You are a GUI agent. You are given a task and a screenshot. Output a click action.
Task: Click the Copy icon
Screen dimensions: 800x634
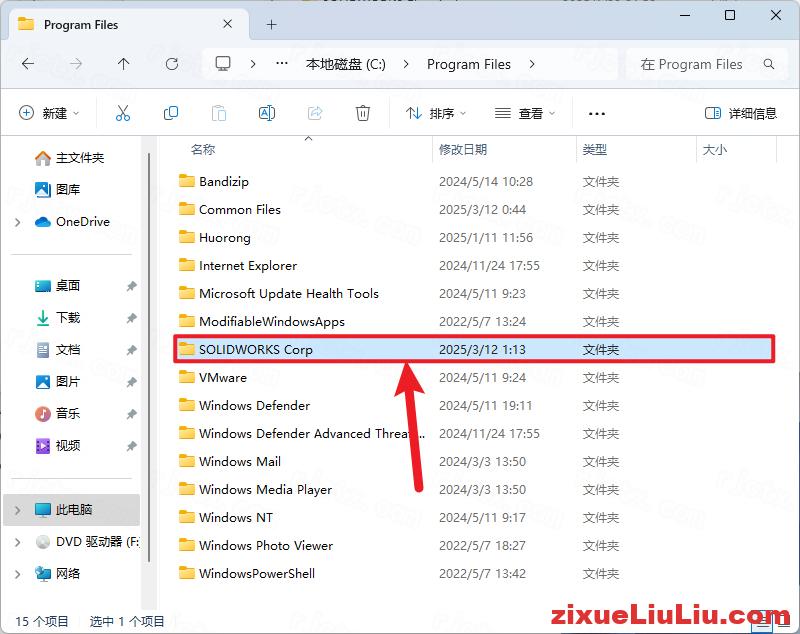[x=171, y=113]
